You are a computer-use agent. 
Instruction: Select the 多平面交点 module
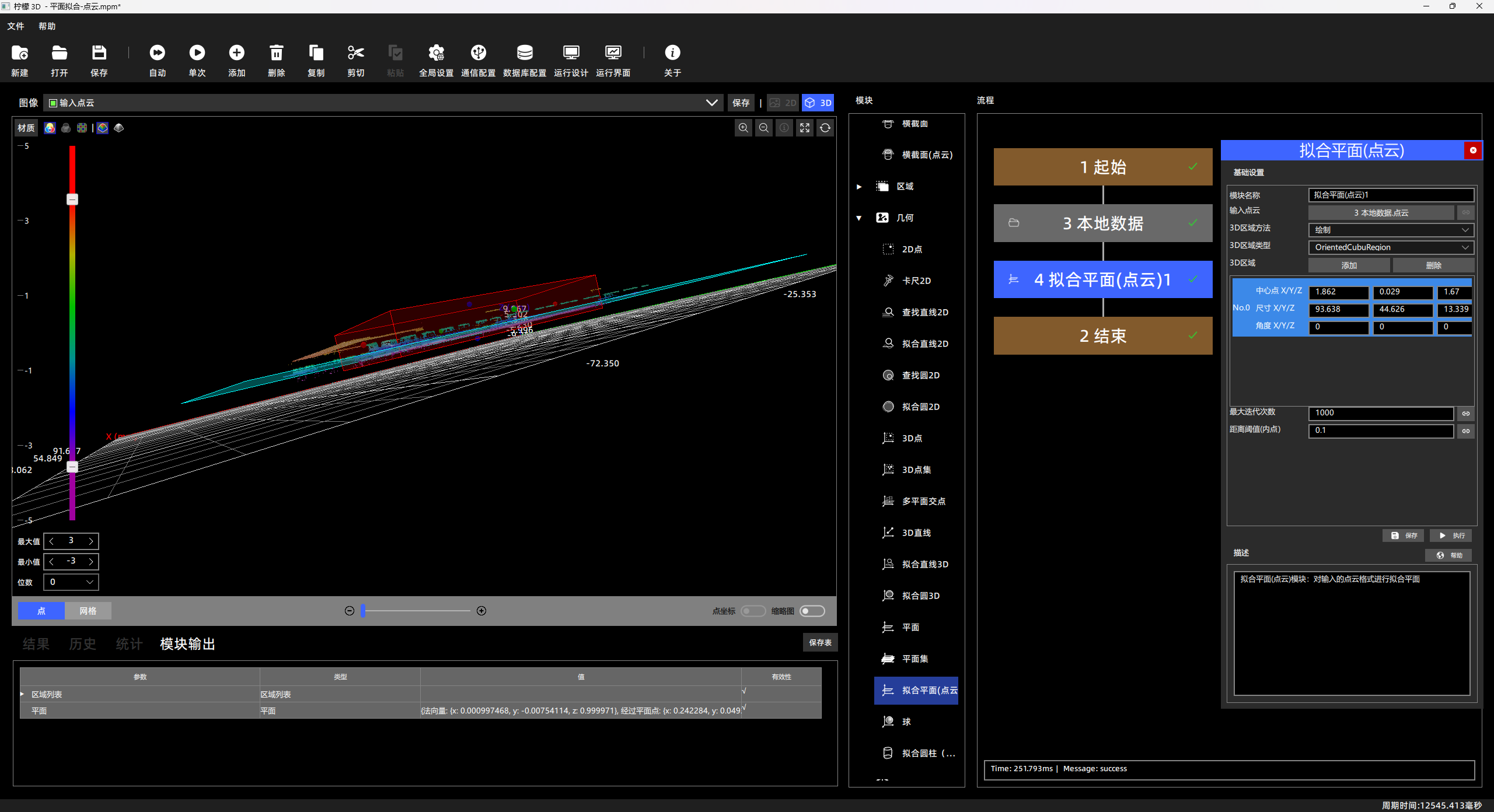coord(916,501)
